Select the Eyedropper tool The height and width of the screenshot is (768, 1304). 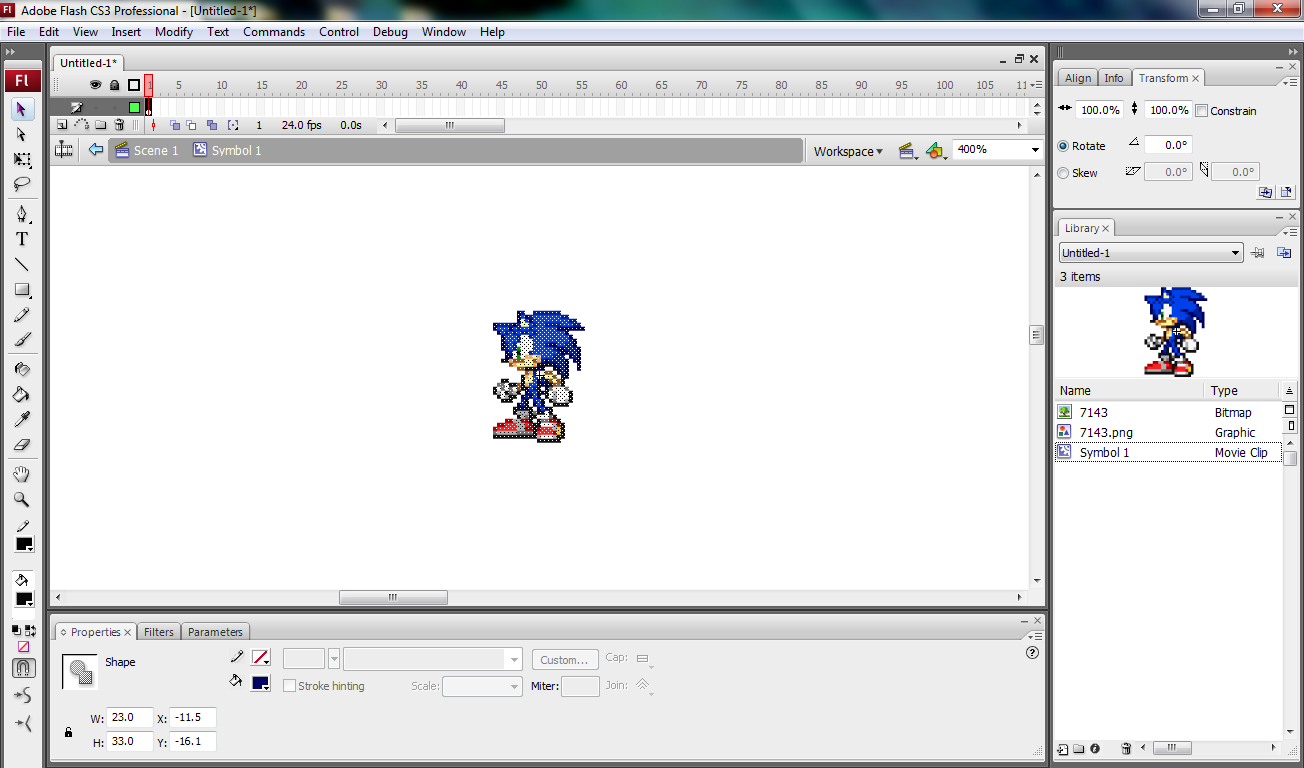pyautogui.click(x=22, y=419)
